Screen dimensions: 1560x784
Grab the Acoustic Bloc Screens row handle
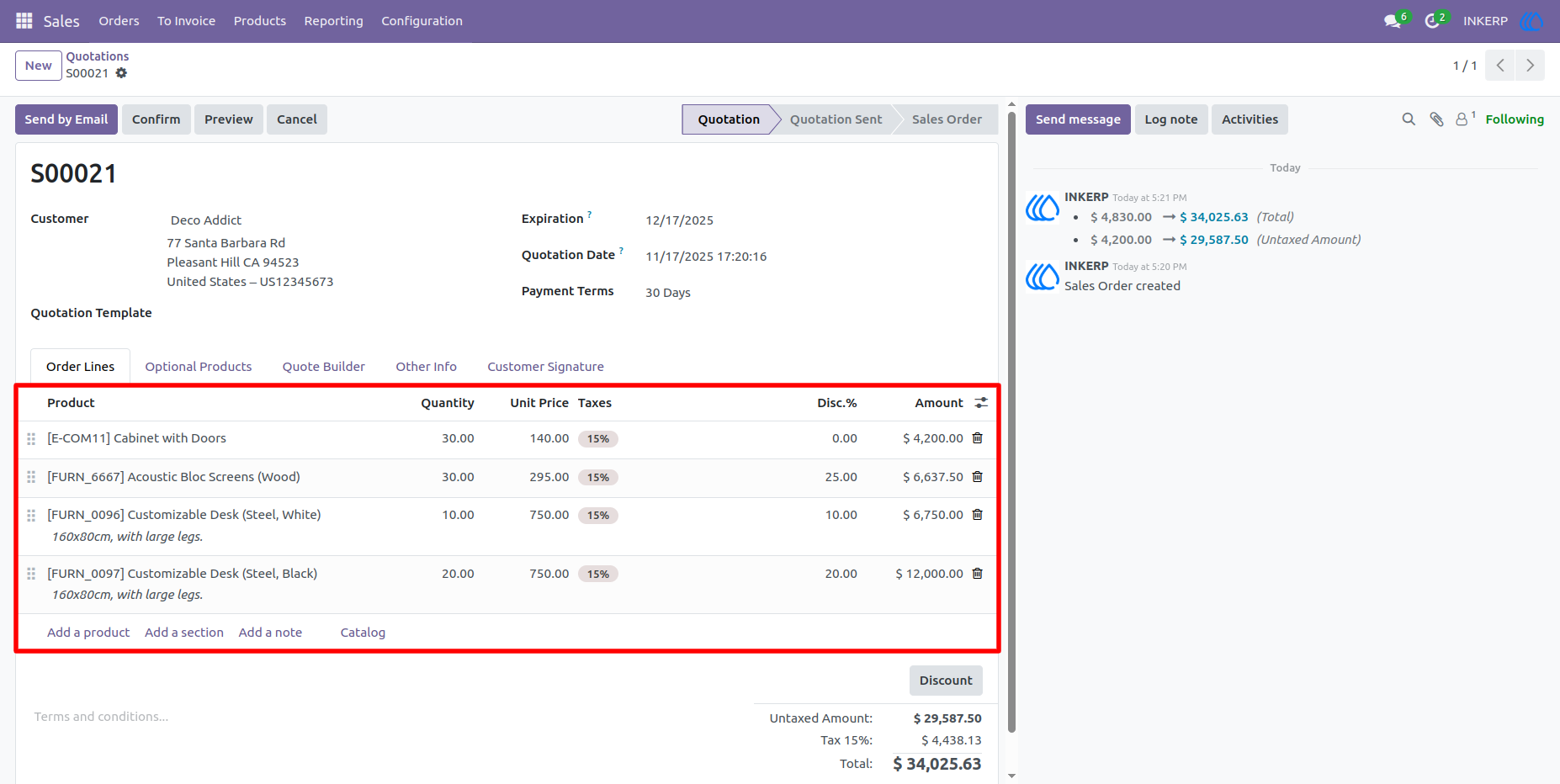click(x=31, y=477)
